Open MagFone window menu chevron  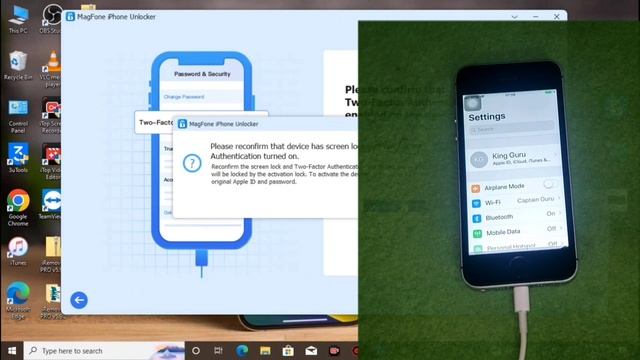[x=514, y=17]
